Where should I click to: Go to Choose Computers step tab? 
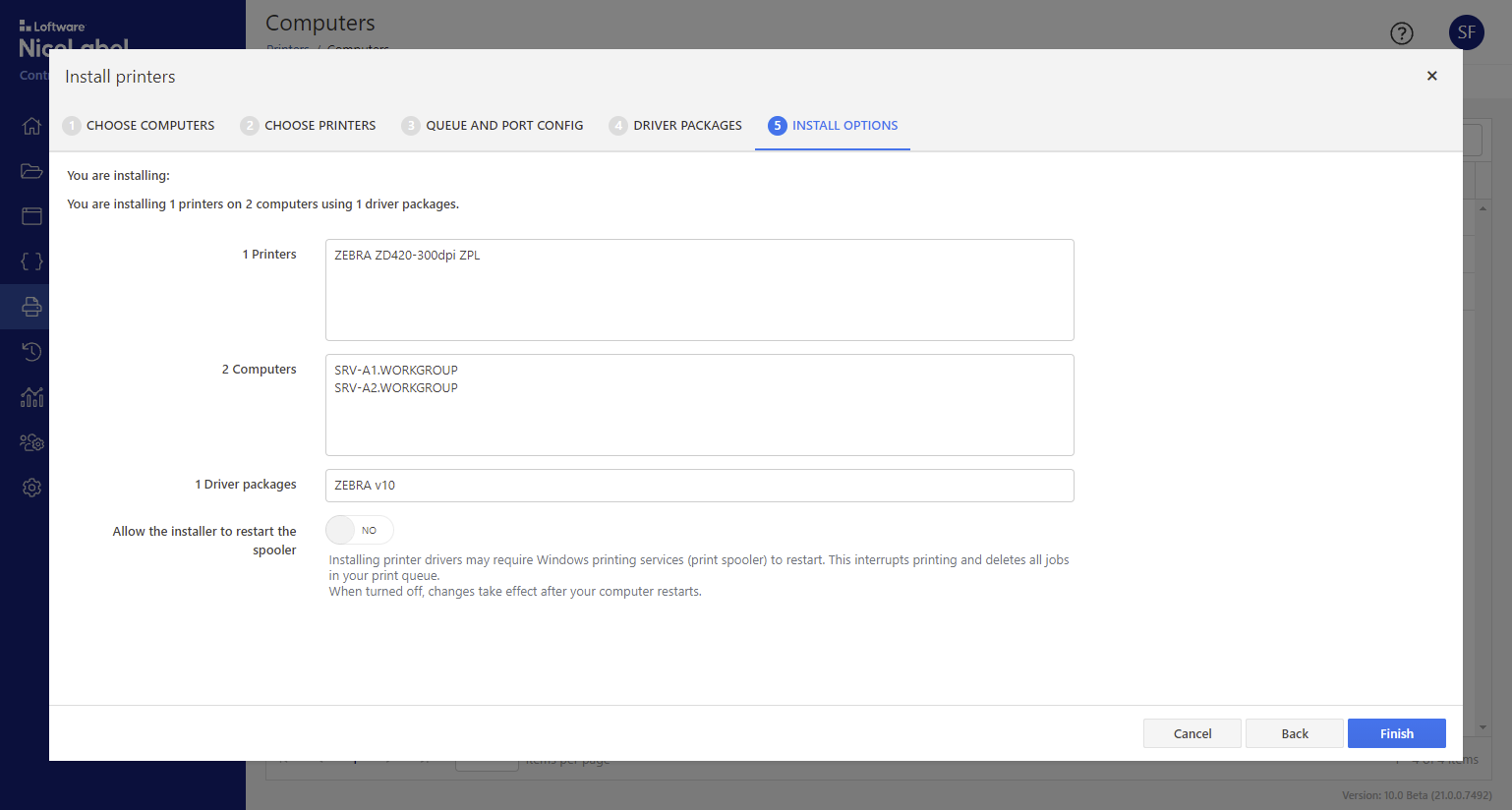(139, 126)
